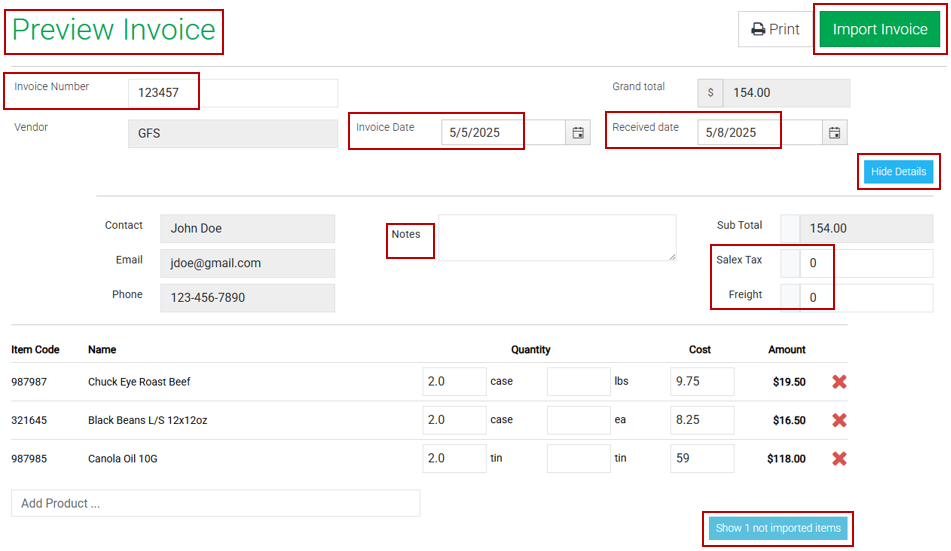
Task: Edit the Black Beans cost field
Action: coord(702,420)
